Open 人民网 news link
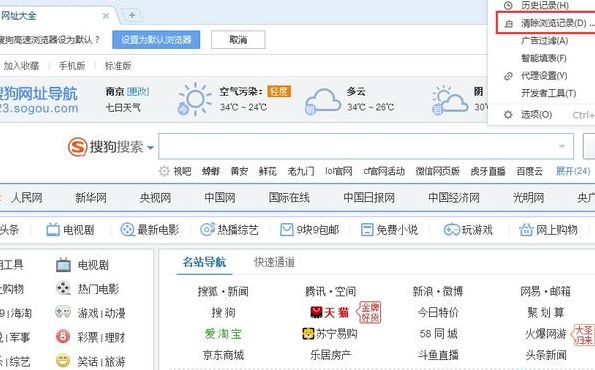 (27, 198)
